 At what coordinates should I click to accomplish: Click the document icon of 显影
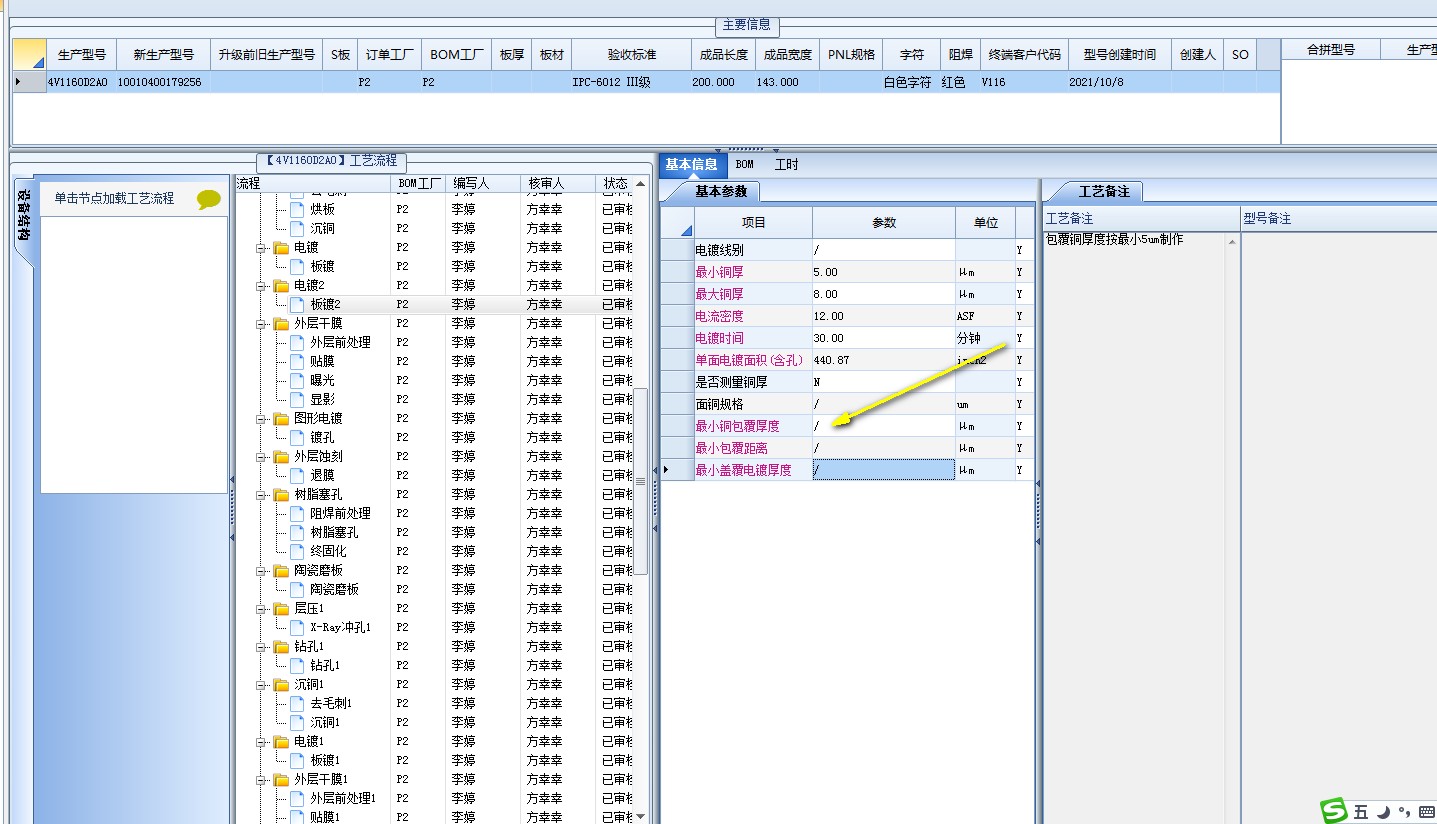pyautogui.click(x=297, y=400)
